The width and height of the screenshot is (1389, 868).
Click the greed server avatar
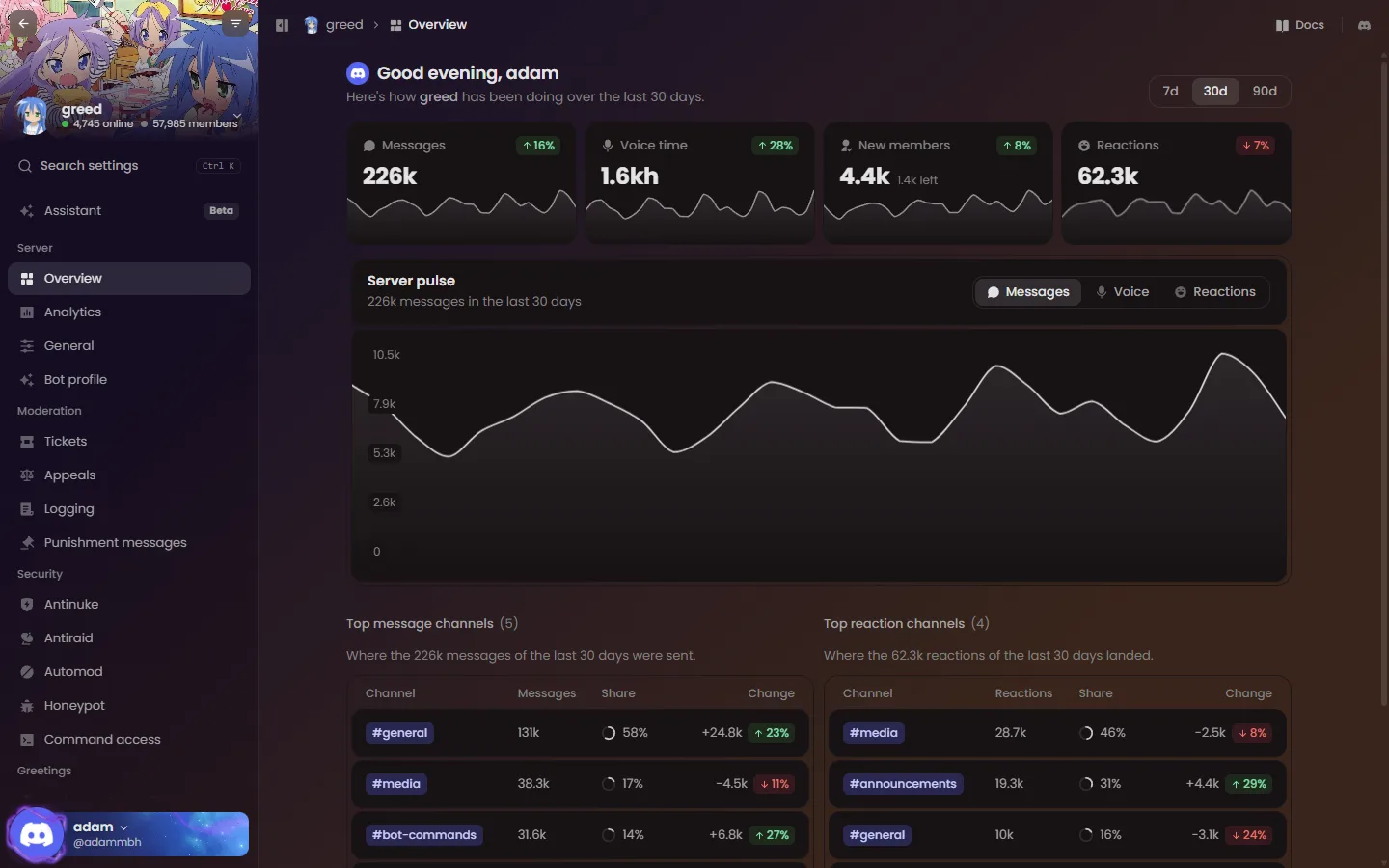pyautogui.click(x=33, y=116)
